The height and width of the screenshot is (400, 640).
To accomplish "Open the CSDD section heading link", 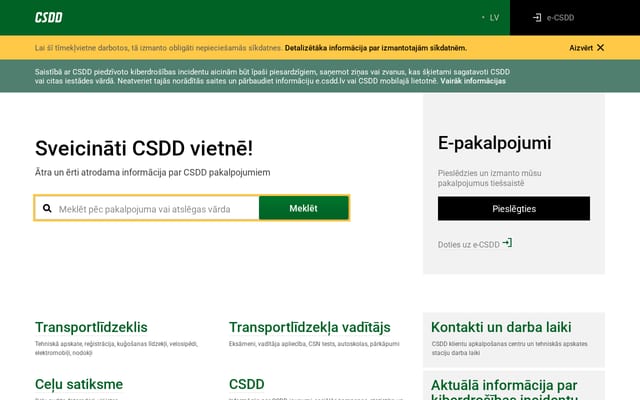I will pos(247,384).
